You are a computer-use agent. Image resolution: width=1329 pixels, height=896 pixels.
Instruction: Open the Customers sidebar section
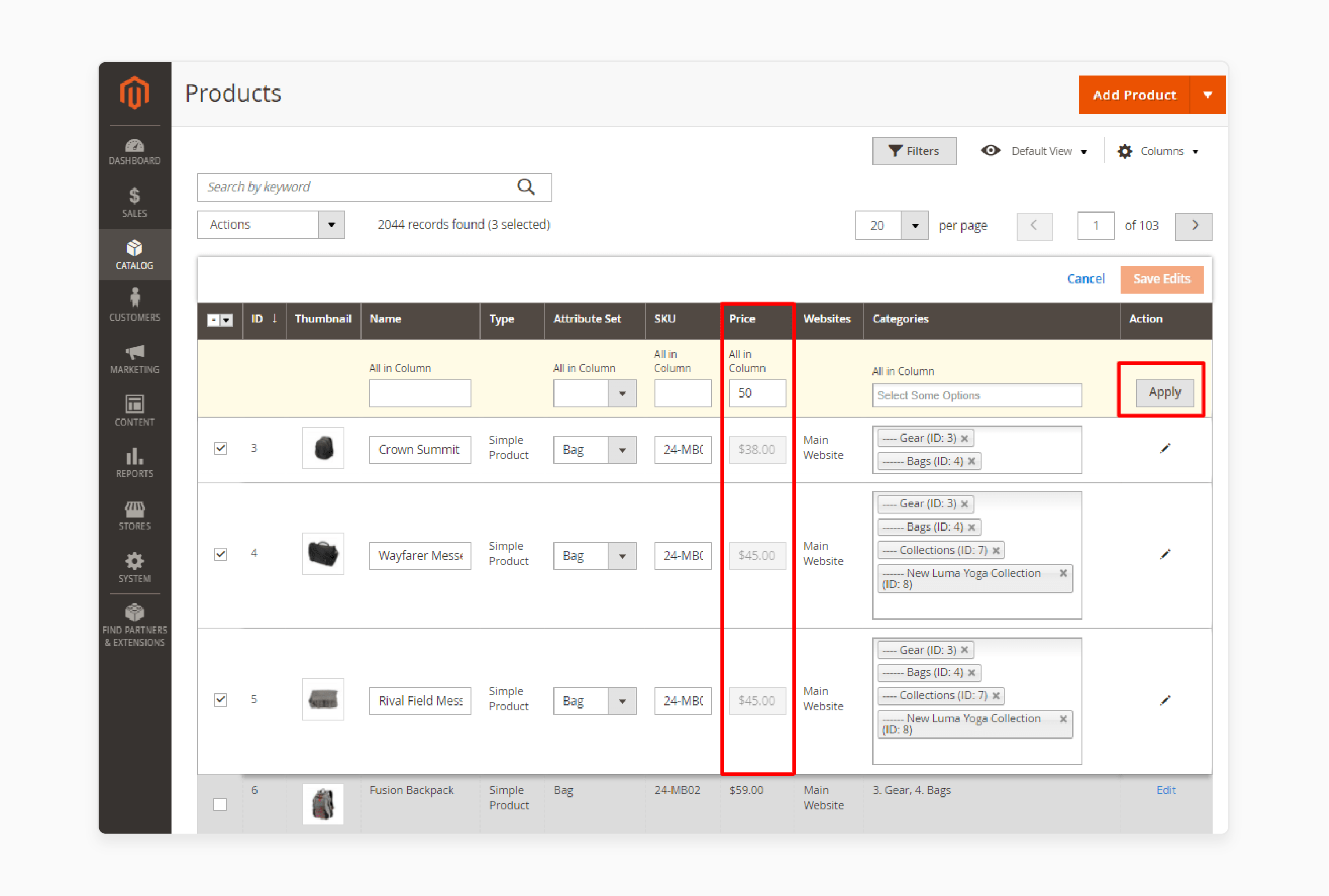(134, 306)
